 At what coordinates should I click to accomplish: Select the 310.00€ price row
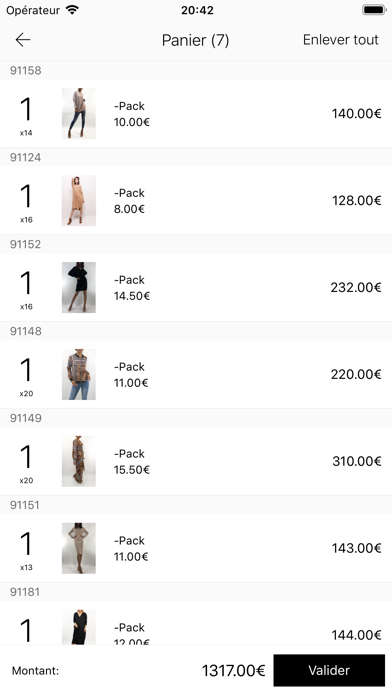click(196, 461)
